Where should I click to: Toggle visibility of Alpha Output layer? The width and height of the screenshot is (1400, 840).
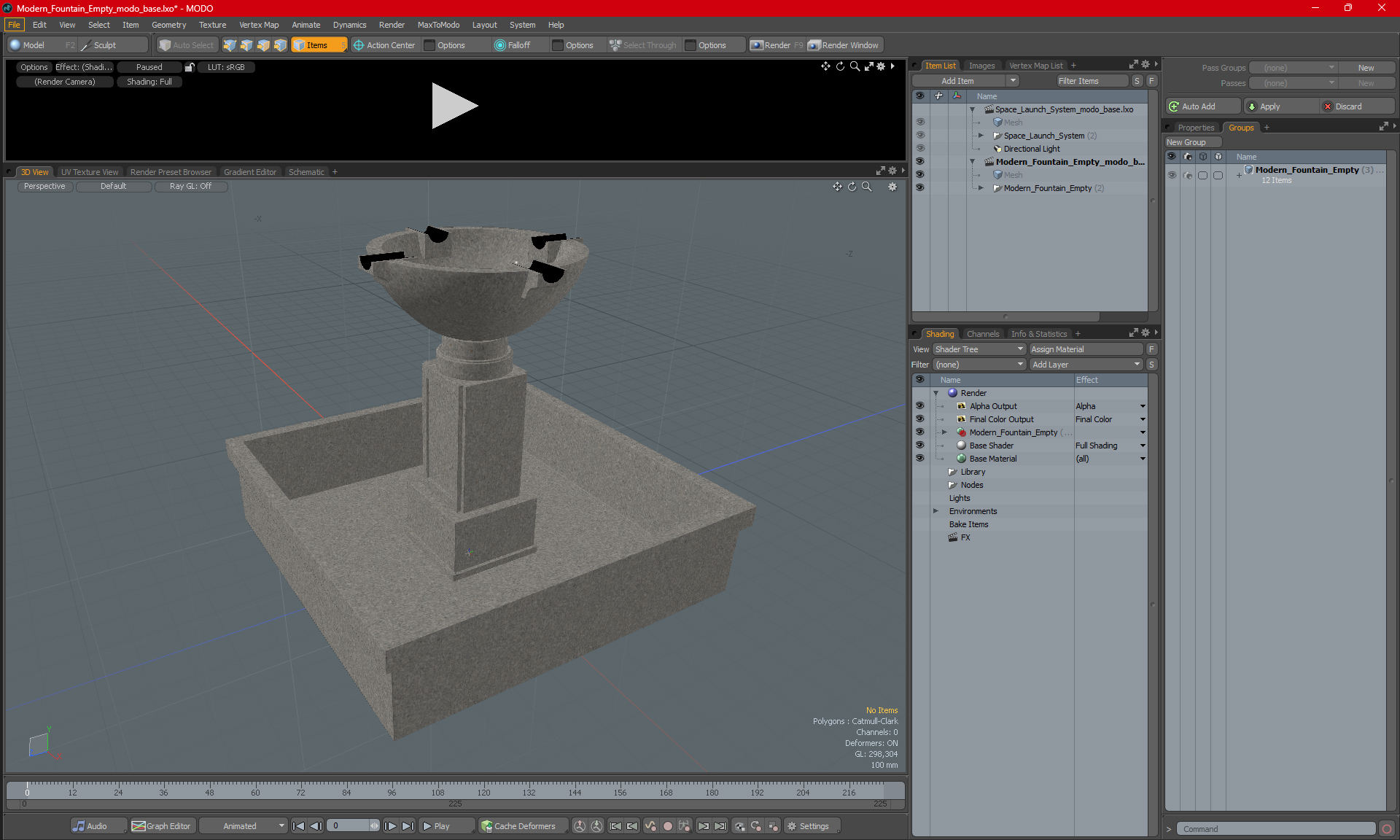click(x=919, y=406)
